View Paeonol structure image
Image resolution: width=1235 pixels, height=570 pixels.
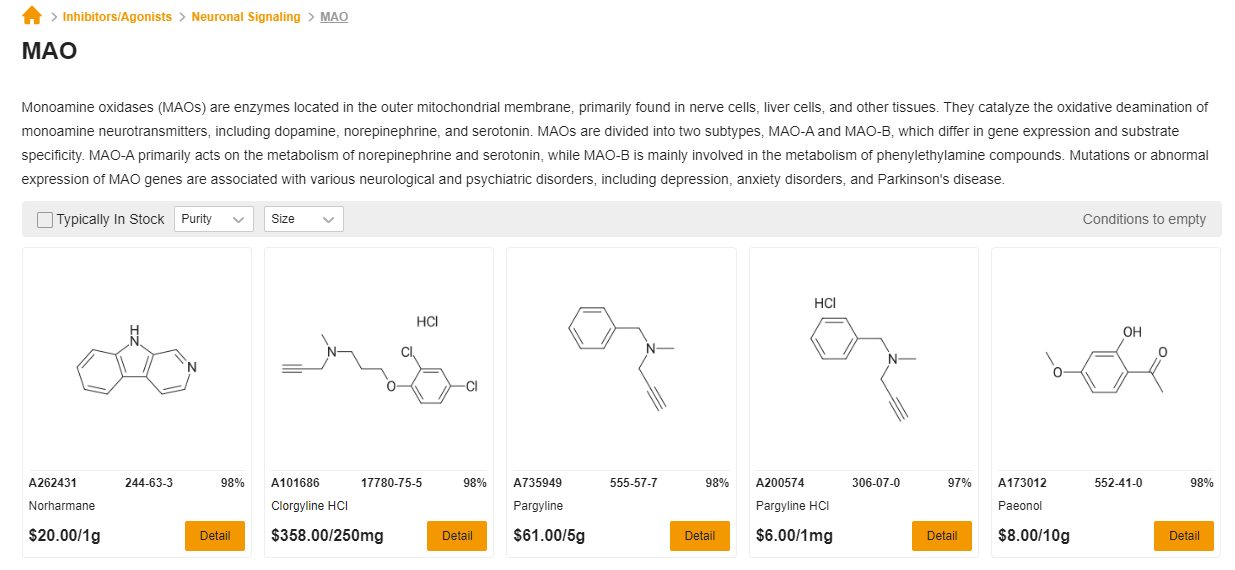click(x=1105, y=359)
